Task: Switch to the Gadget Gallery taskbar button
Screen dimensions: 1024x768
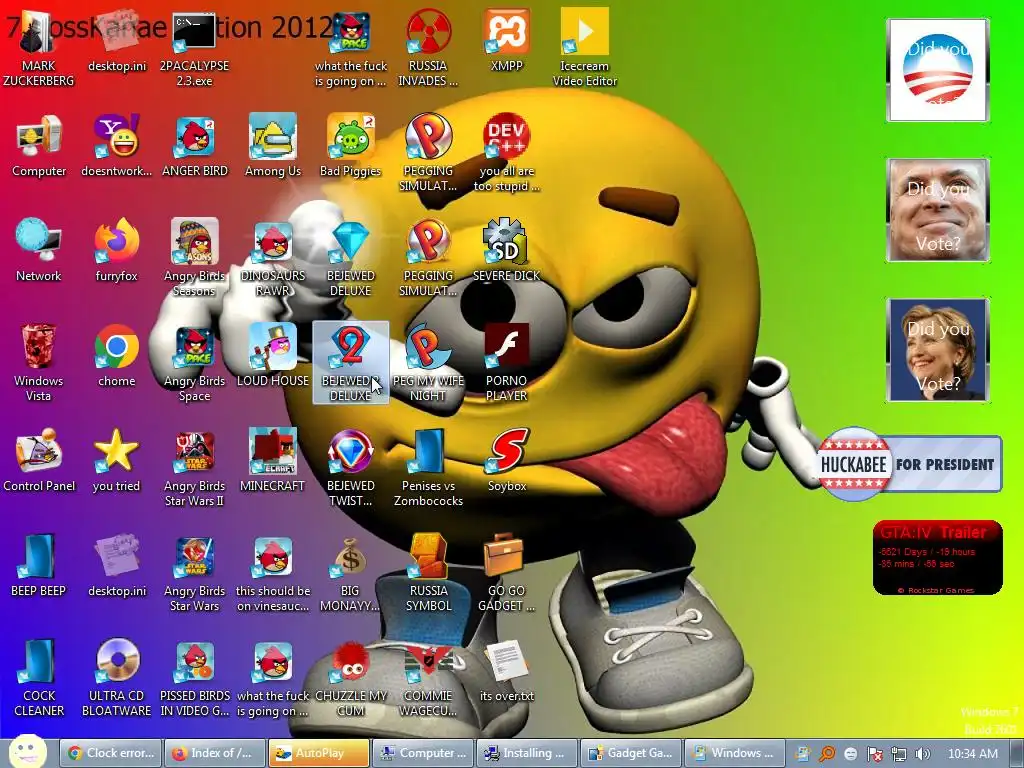Action: point(632,753)
